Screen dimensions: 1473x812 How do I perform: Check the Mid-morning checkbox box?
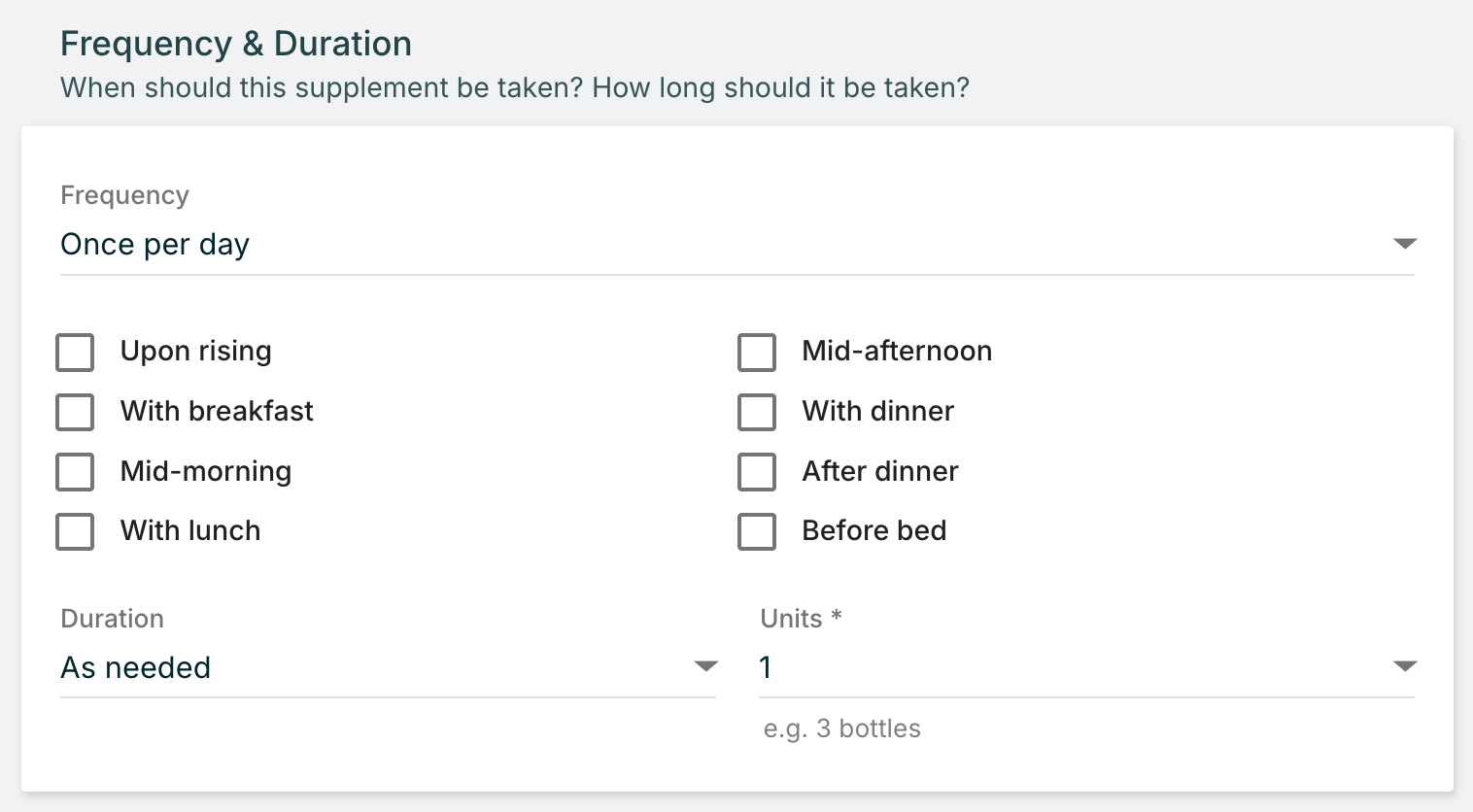[x=75, y=472]
